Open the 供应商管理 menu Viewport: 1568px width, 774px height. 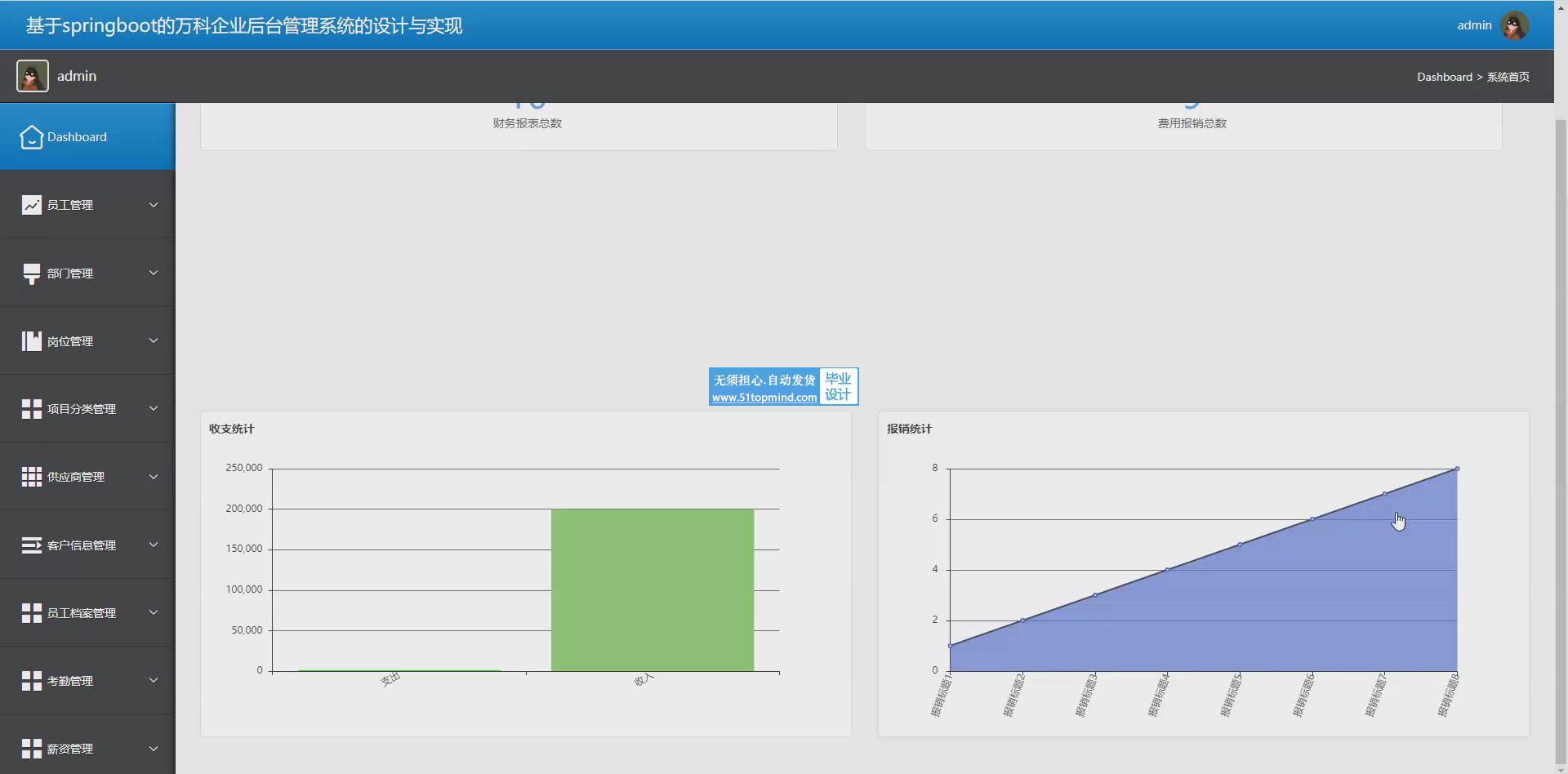click(x=87, y=477)
